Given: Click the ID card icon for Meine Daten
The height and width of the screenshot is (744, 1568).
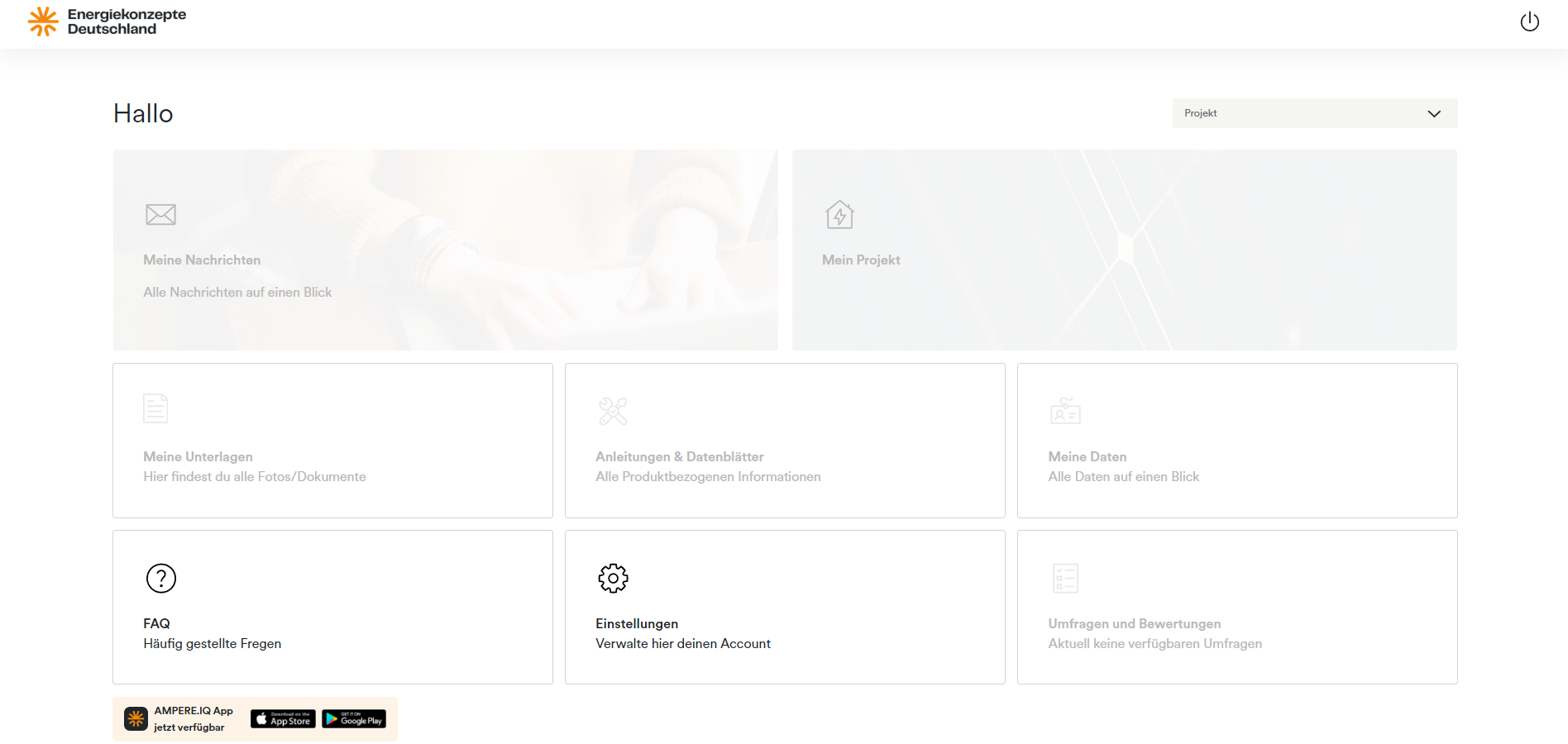Looking at the screenshot, I should (1065, 410).
